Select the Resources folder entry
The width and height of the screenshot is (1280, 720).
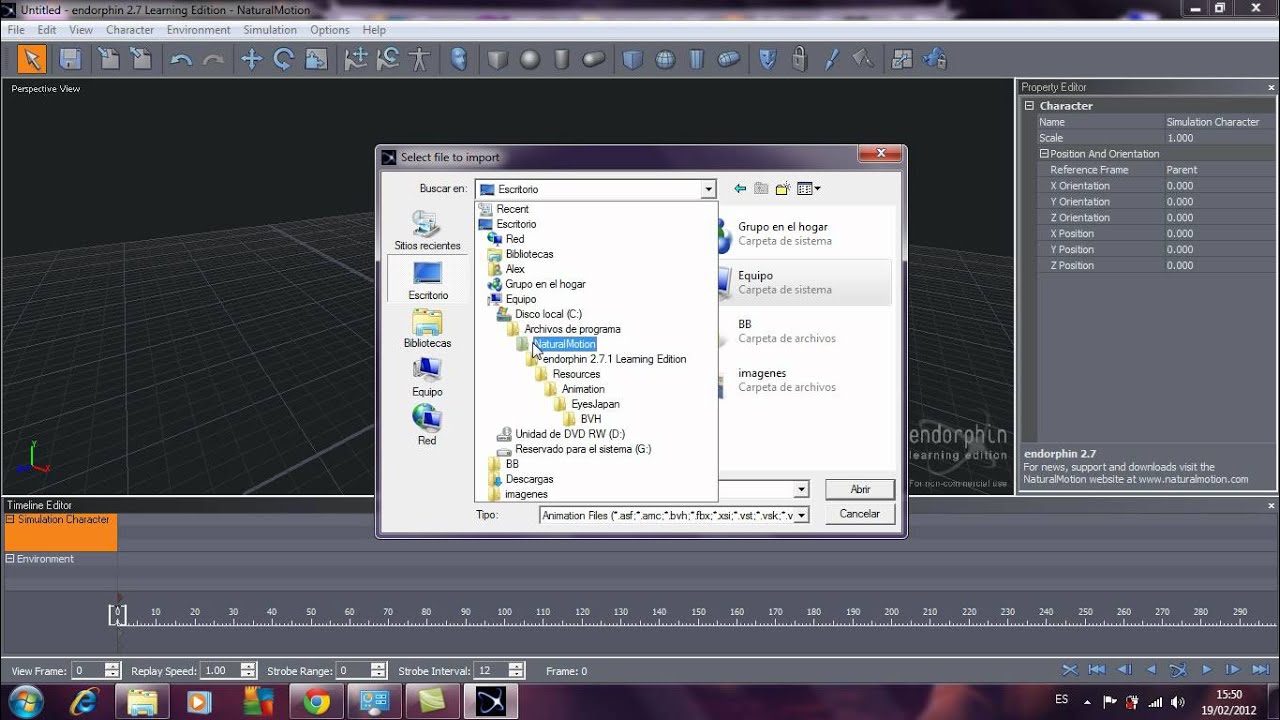point(576,374)
